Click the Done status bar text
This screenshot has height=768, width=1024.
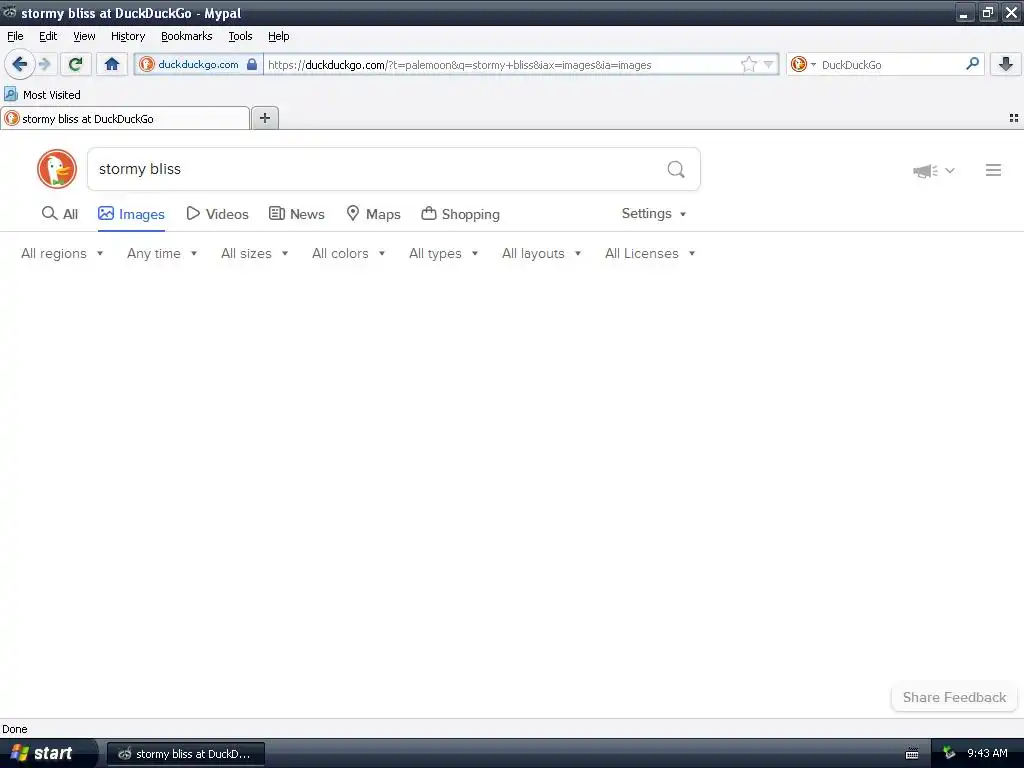(15, 729)
